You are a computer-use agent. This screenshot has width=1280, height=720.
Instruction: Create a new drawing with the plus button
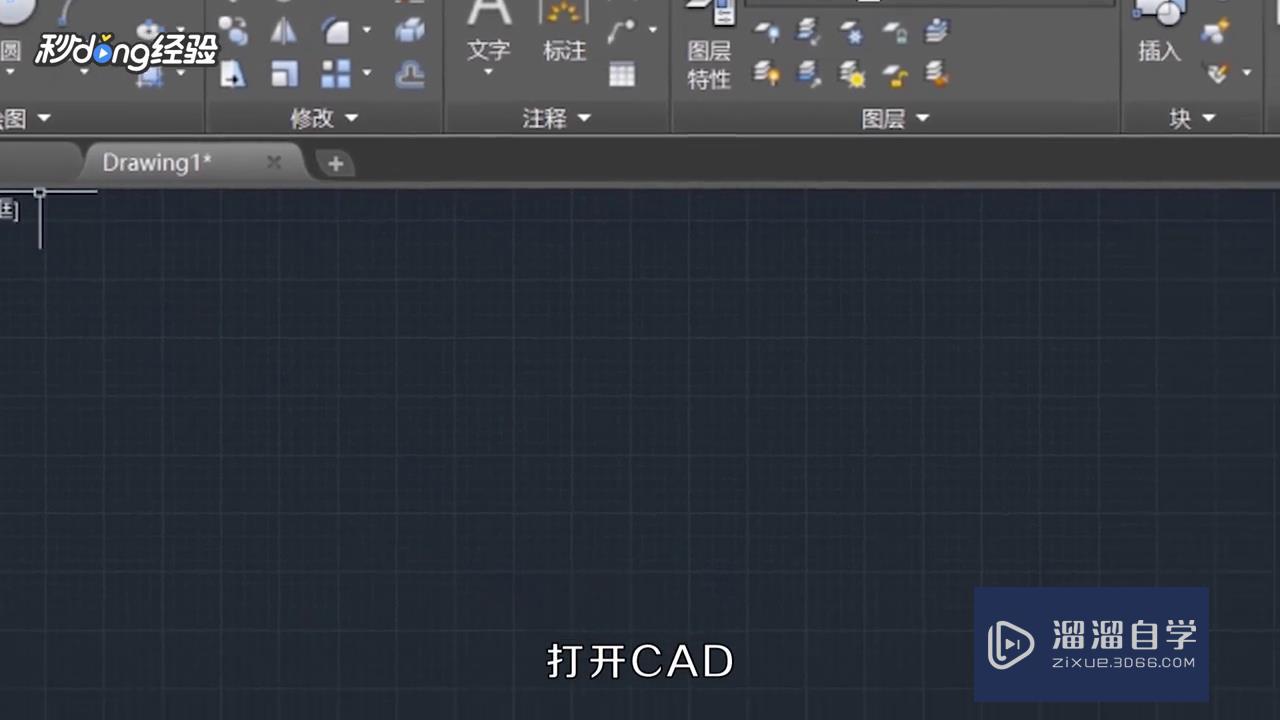(x=335, y=162)
